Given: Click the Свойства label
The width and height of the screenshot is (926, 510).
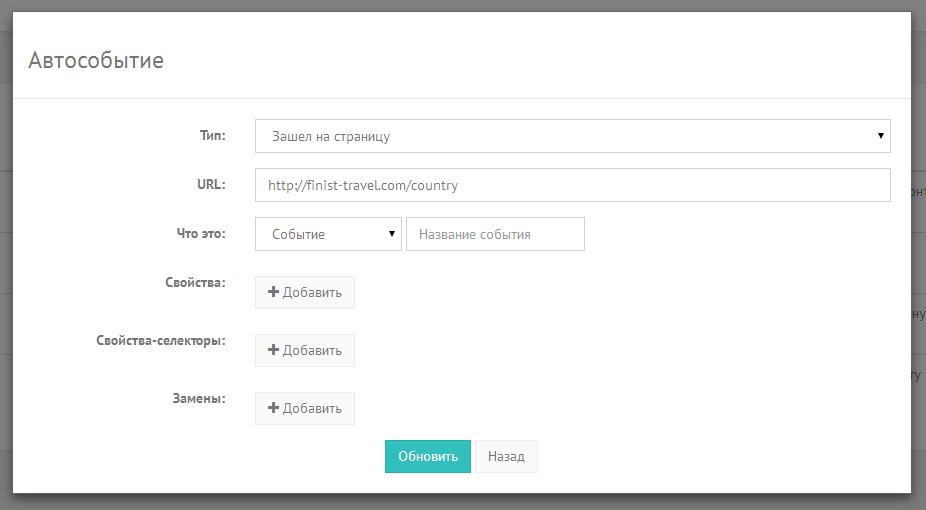Looking at the screenshot, I should 195,282.
